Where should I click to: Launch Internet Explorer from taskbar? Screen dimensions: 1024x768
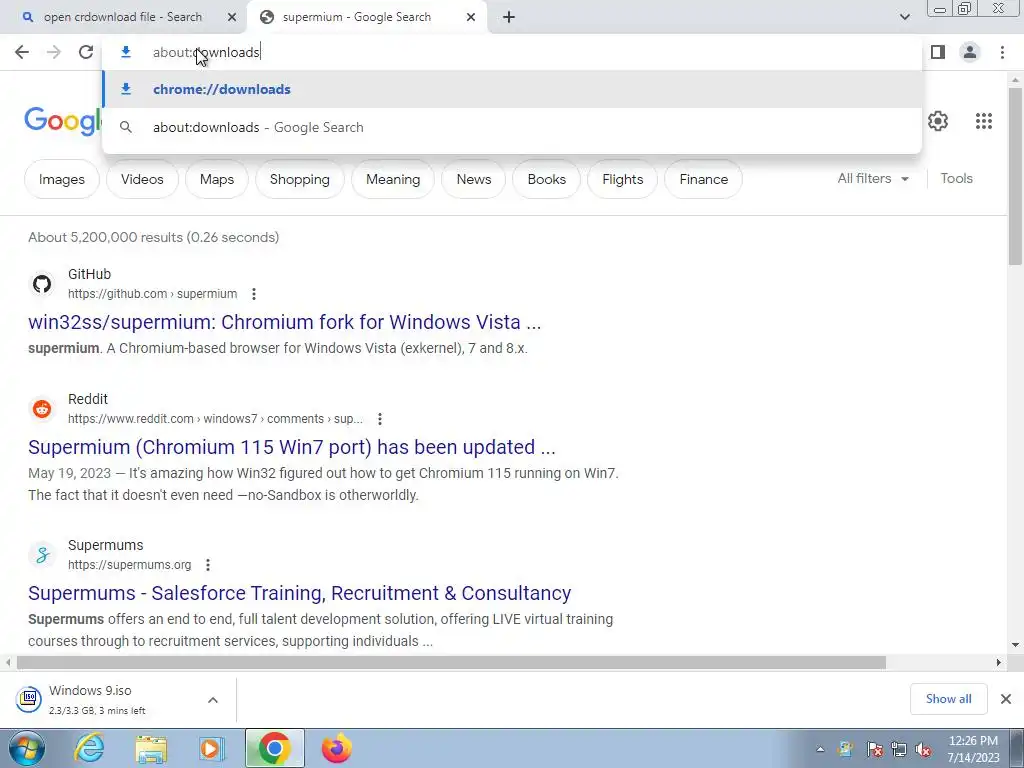(x=89, y=748)
